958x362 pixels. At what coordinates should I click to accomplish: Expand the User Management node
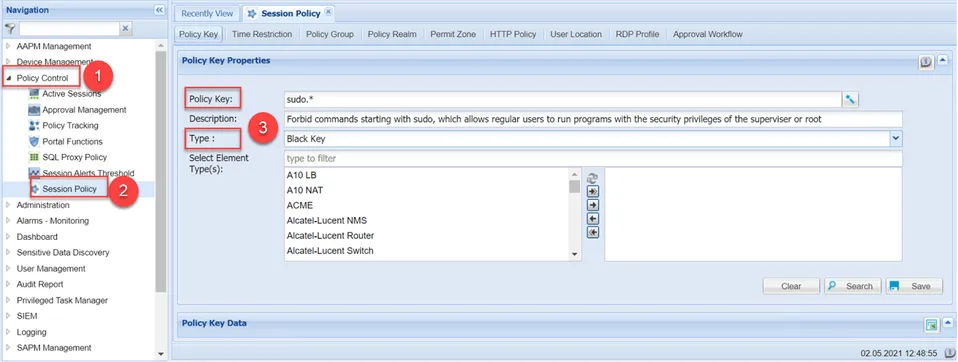pyautogui.click(x=9, y=269)
